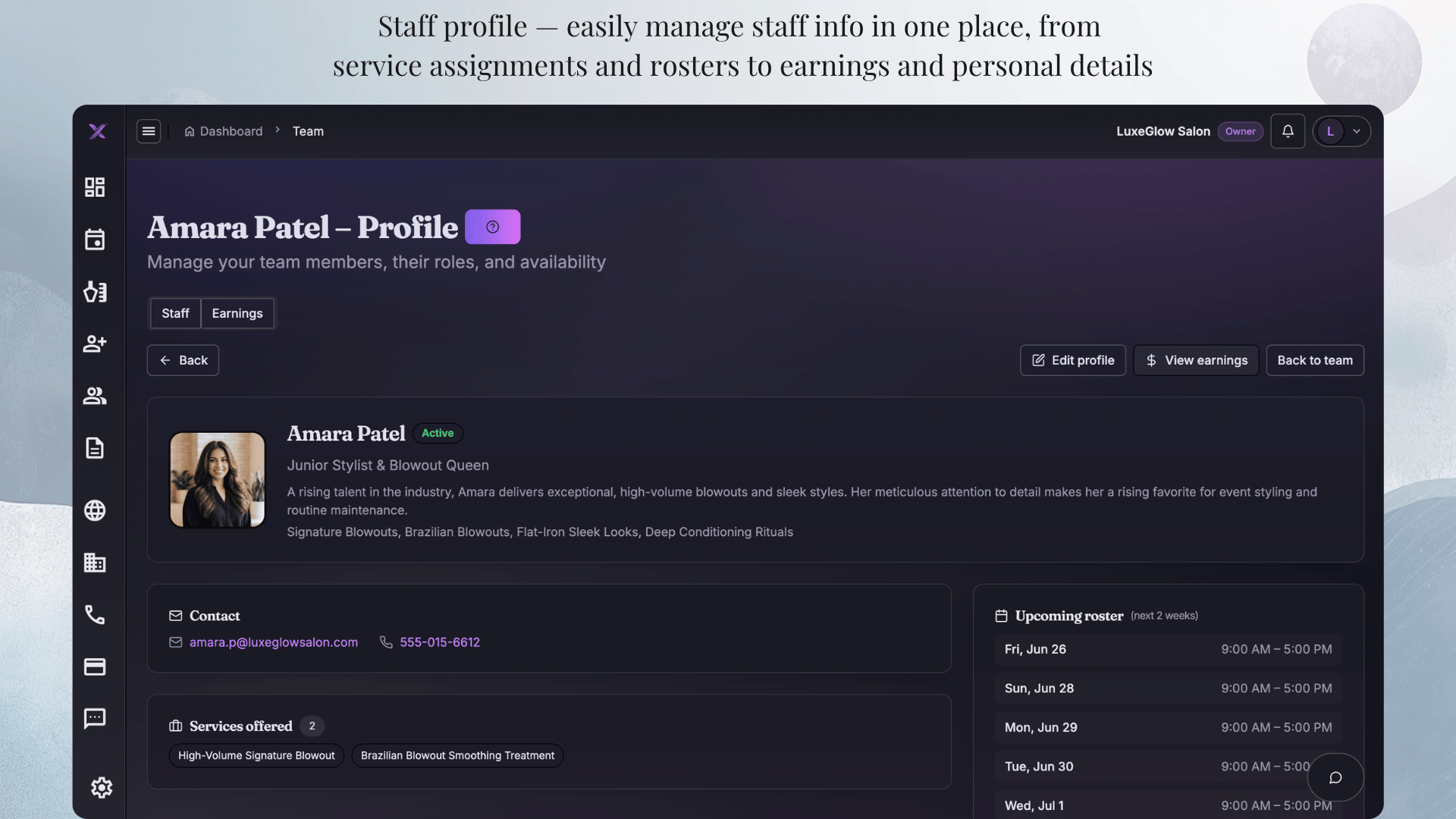Open the calendar icon in sidebar
The height and width of the screenshot is (819, 1456).
pos(95,240)
